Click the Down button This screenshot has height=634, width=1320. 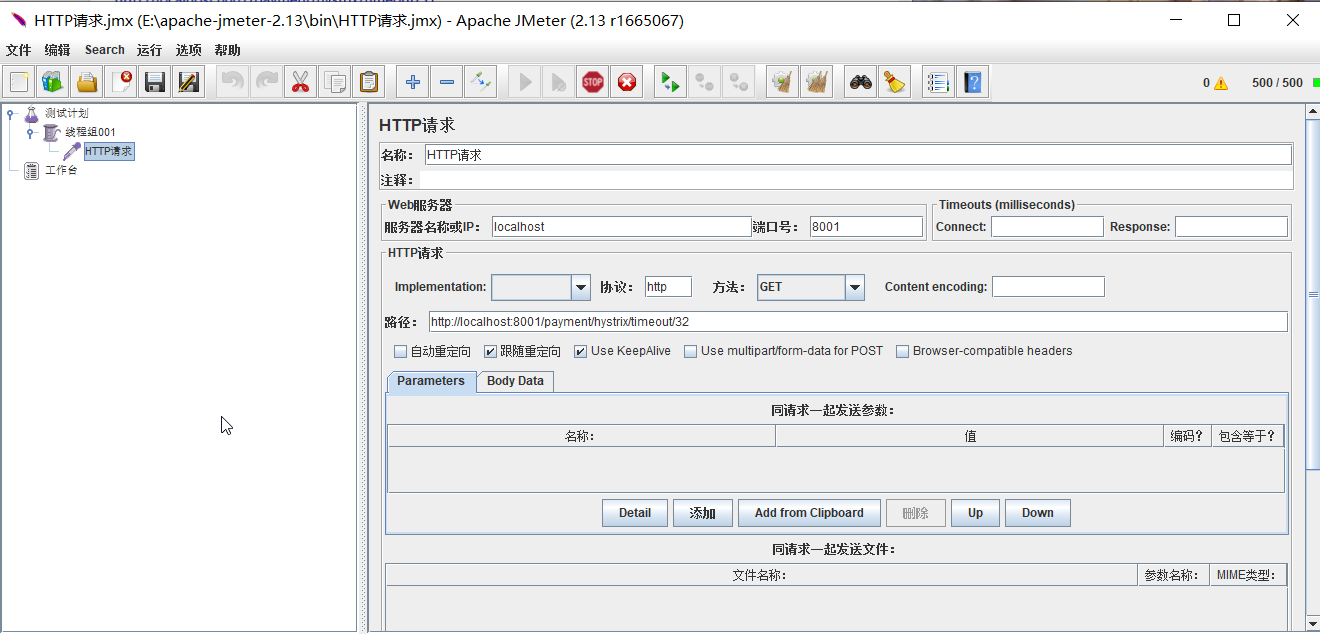1037,513
